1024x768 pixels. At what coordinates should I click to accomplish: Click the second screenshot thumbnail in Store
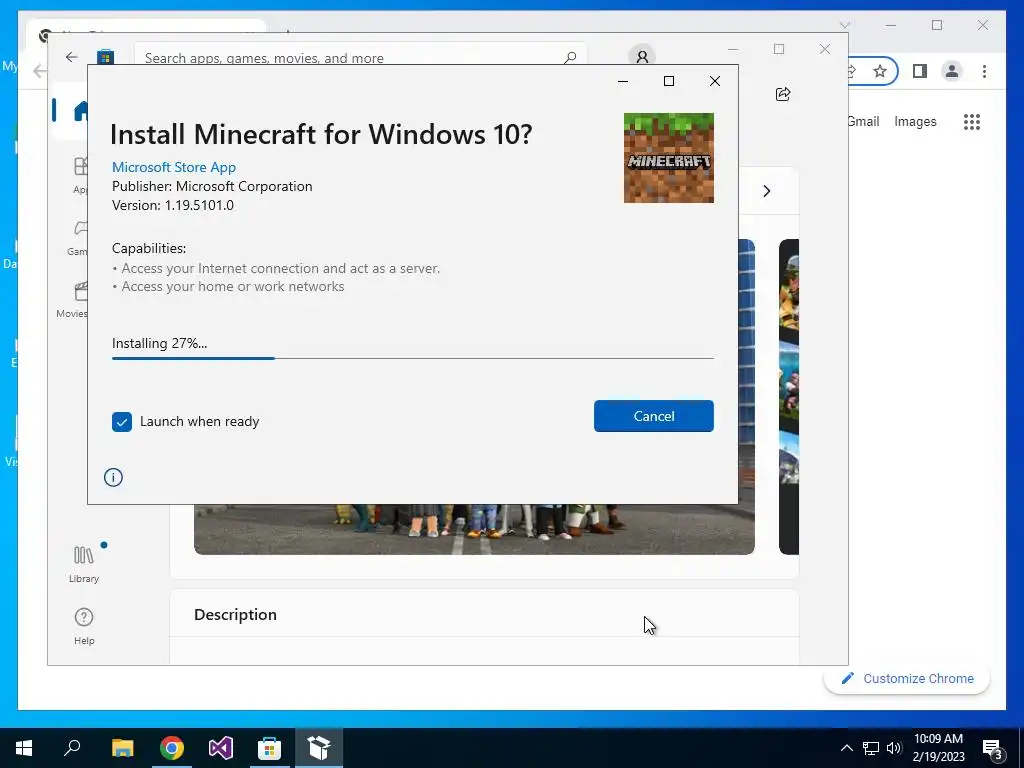[x=789, y=397]
